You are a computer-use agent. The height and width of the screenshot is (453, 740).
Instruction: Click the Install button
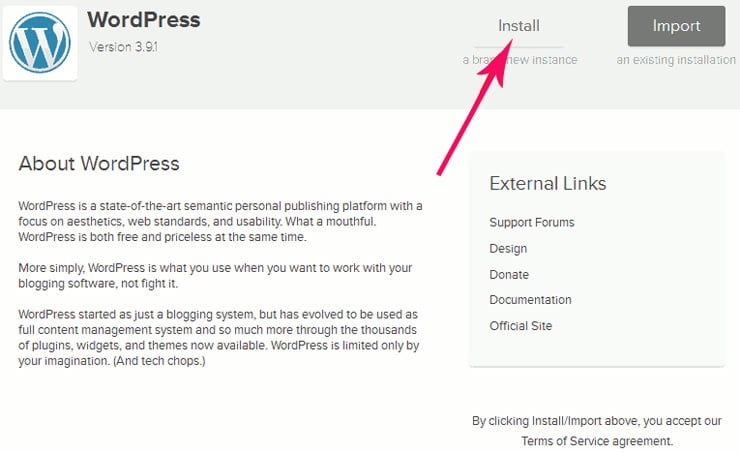coord(519,26)
